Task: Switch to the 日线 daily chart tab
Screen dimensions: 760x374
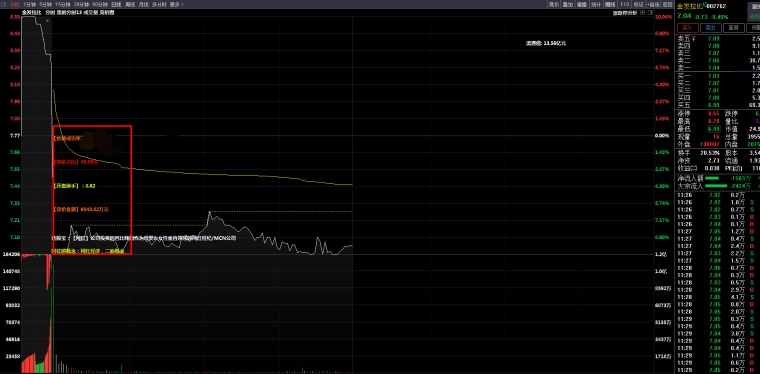Action: [116, 4]
